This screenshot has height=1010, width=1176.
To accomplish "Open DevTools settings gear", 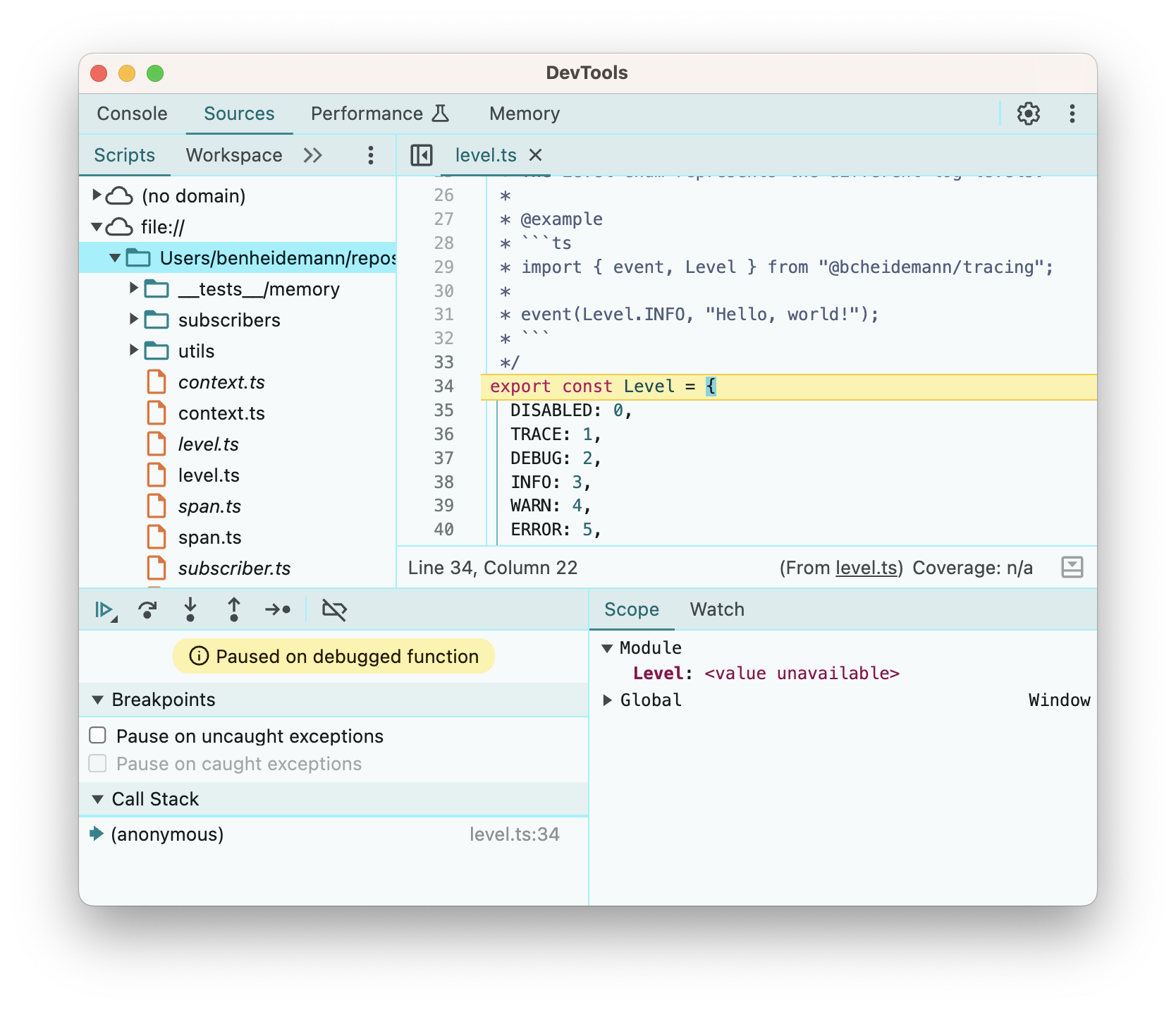I will (1028, 114).
